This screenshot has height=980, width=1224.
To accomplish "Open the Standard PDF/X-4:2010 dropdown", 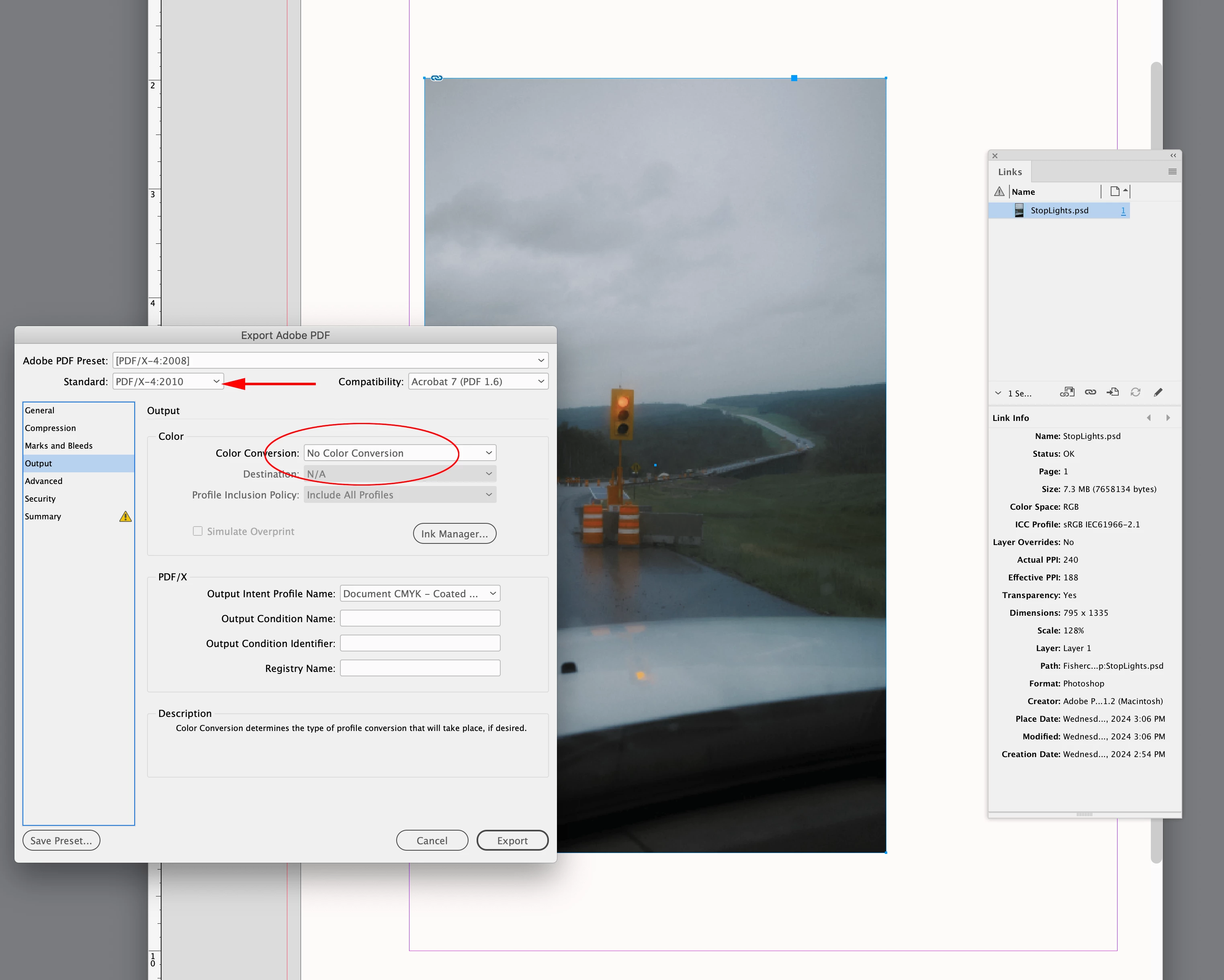I will [168, 381].
